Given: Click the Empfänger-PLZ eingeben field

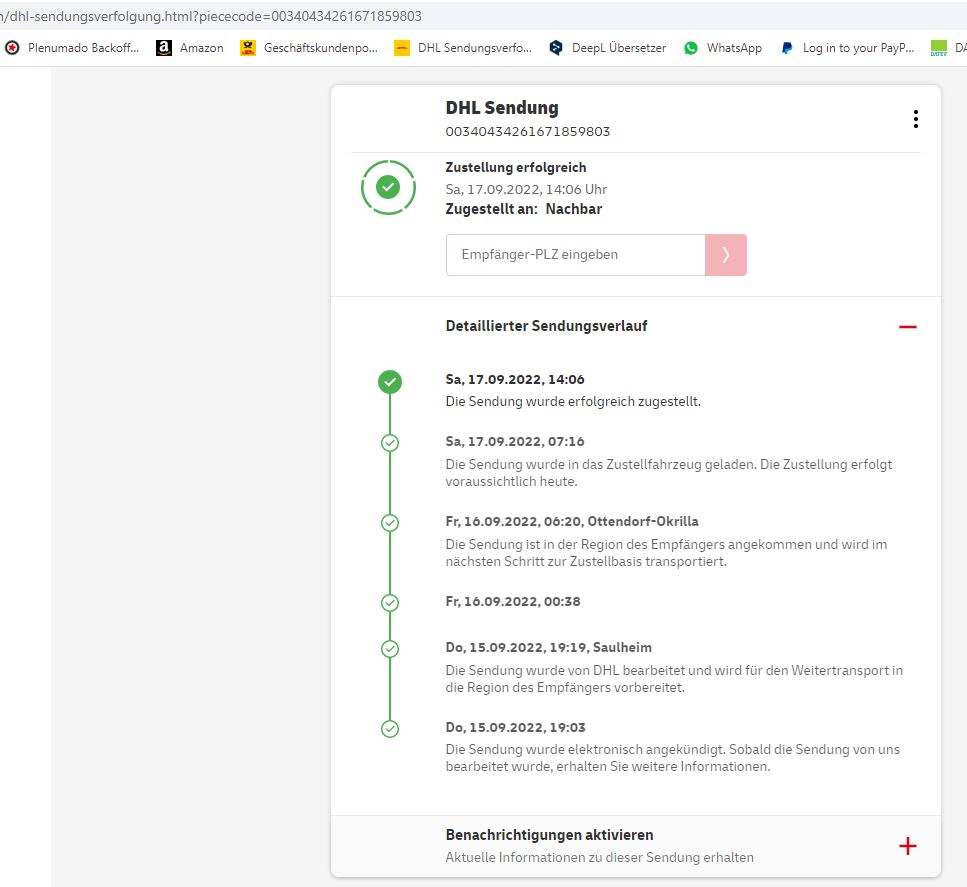Looking at the screenshot, I should [x=575, y=255].
